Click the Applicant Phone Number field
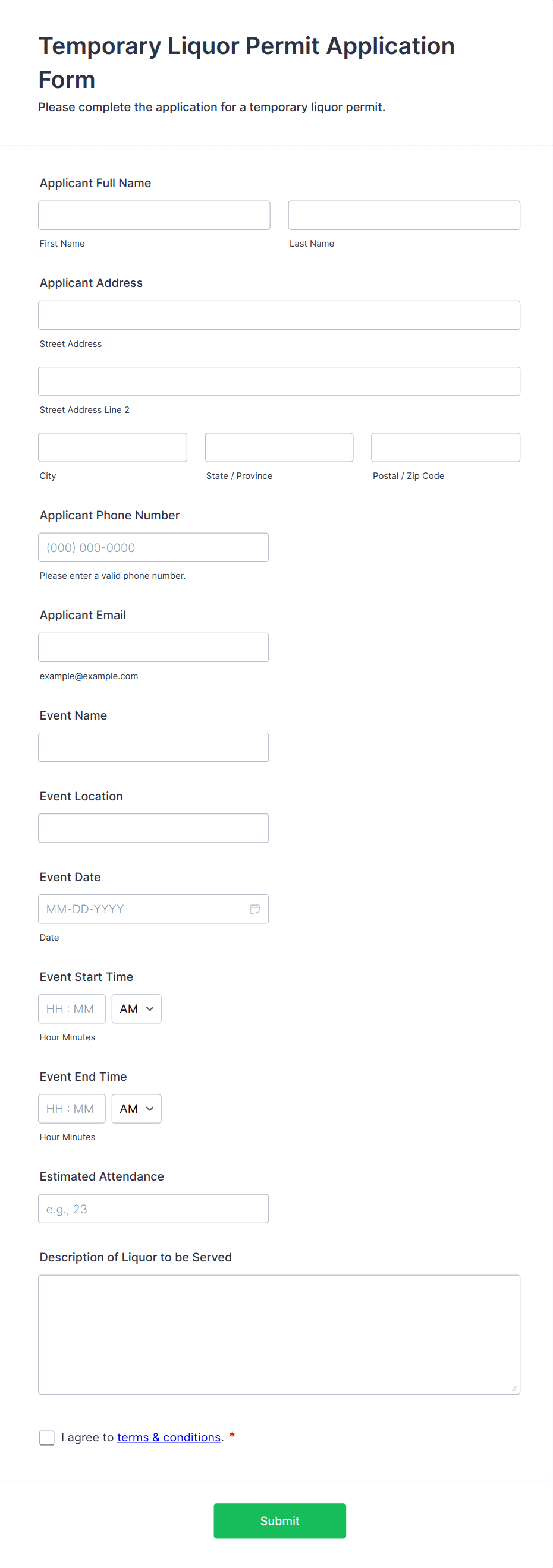 [153, 547]
